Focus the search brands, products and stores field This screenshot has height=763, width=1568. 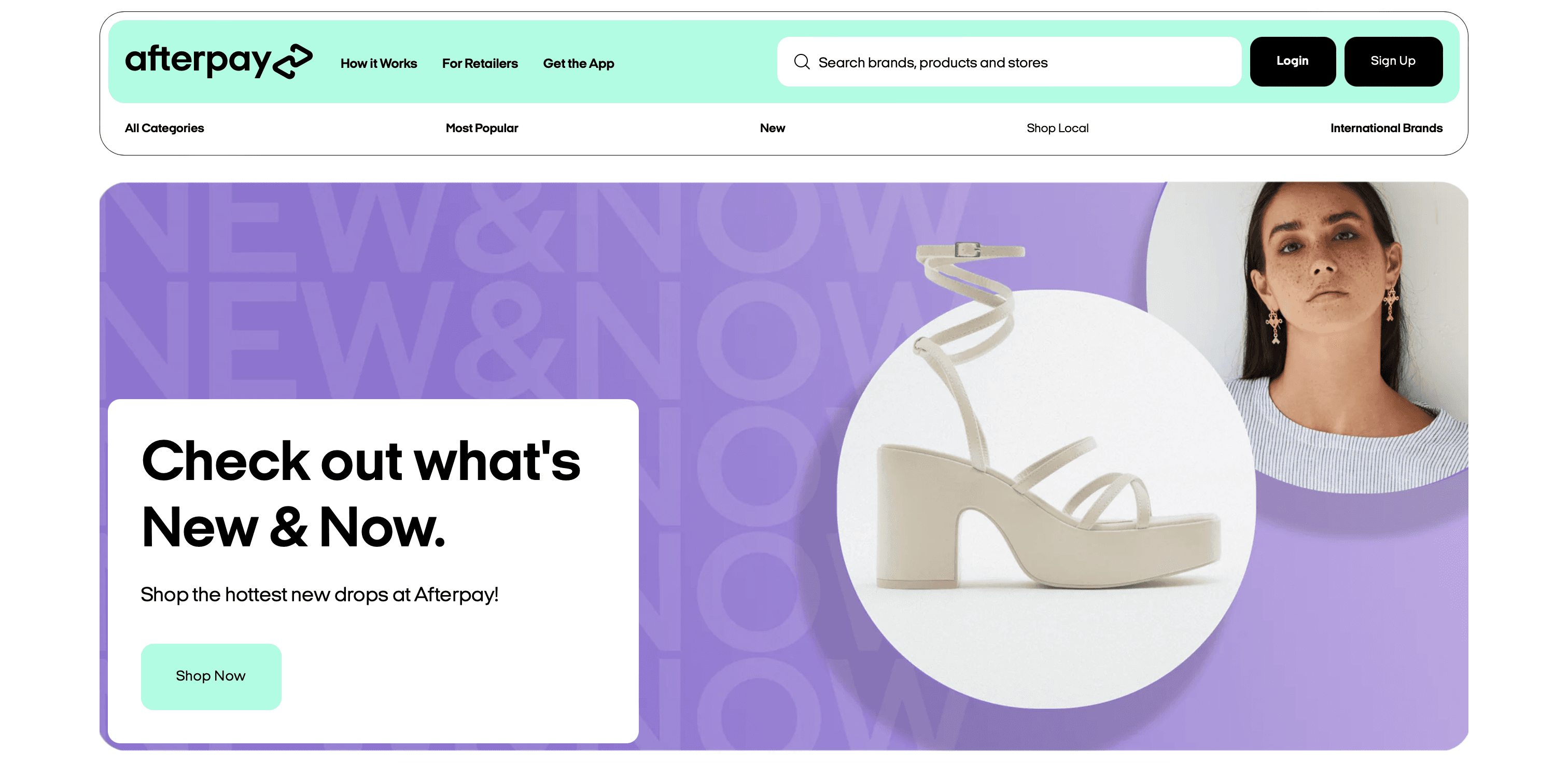coord(1023,62)
